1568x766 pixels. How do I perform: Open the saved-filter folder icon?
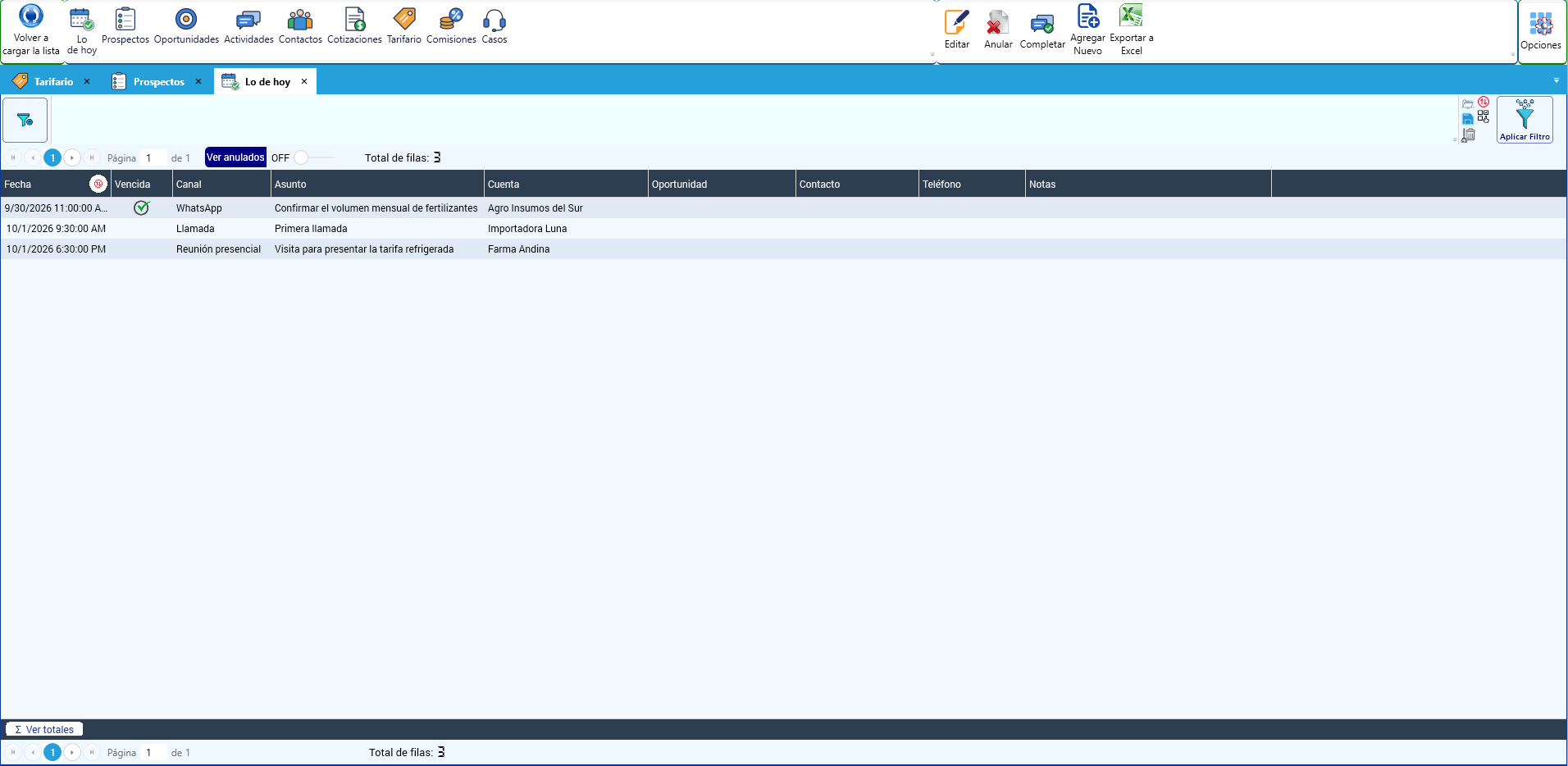[x=1468, y=104]
